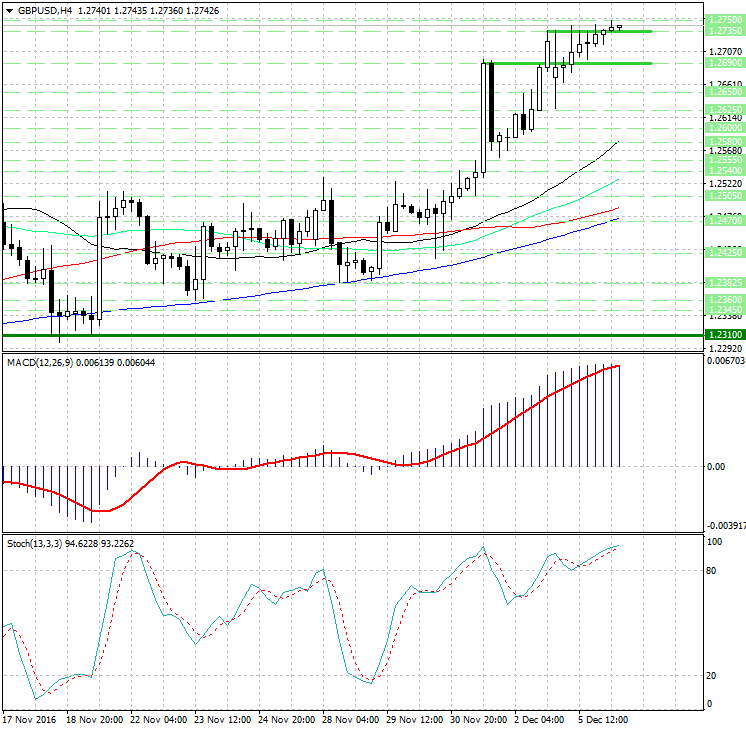Click the 28 Nov 04:00 time label

350,720
